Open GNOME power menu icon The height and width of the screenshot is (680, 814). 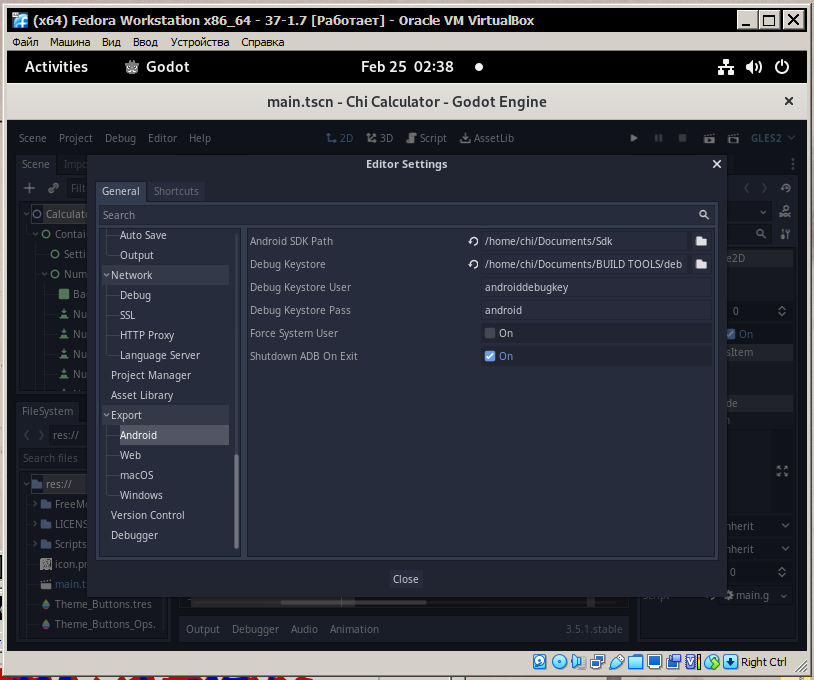coord(782,67)
